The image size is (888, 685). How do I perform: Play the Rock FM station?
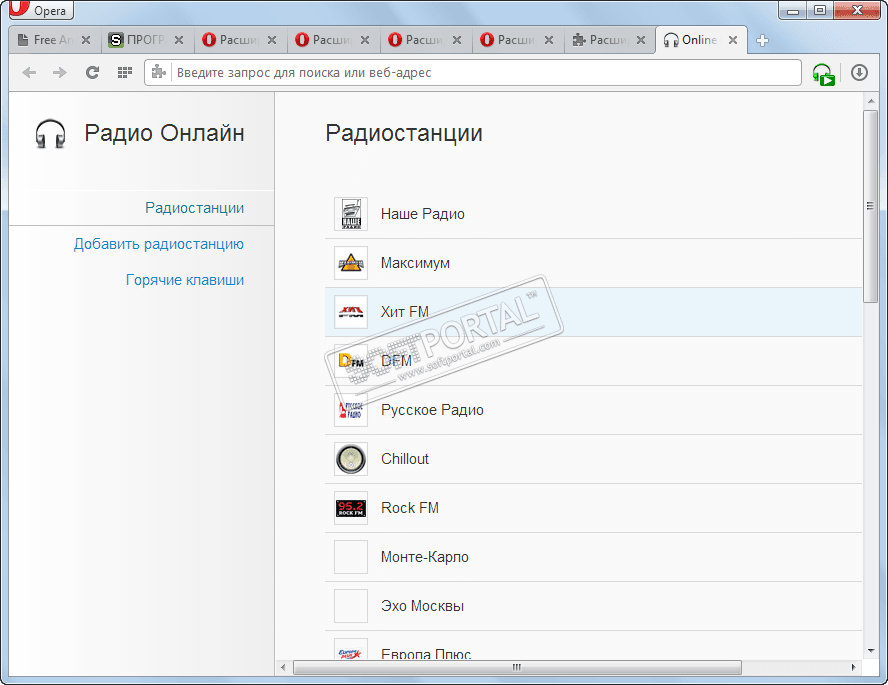[x=594, y=508]
